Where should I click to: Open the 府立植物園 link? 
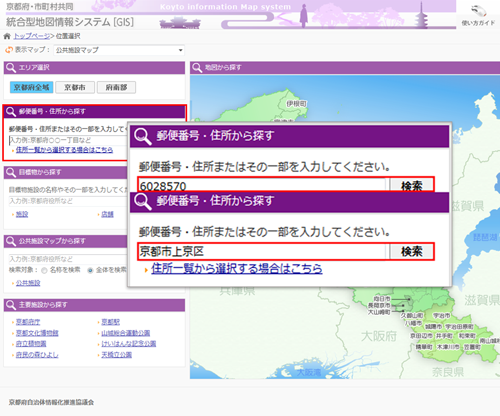coord(31,344)
